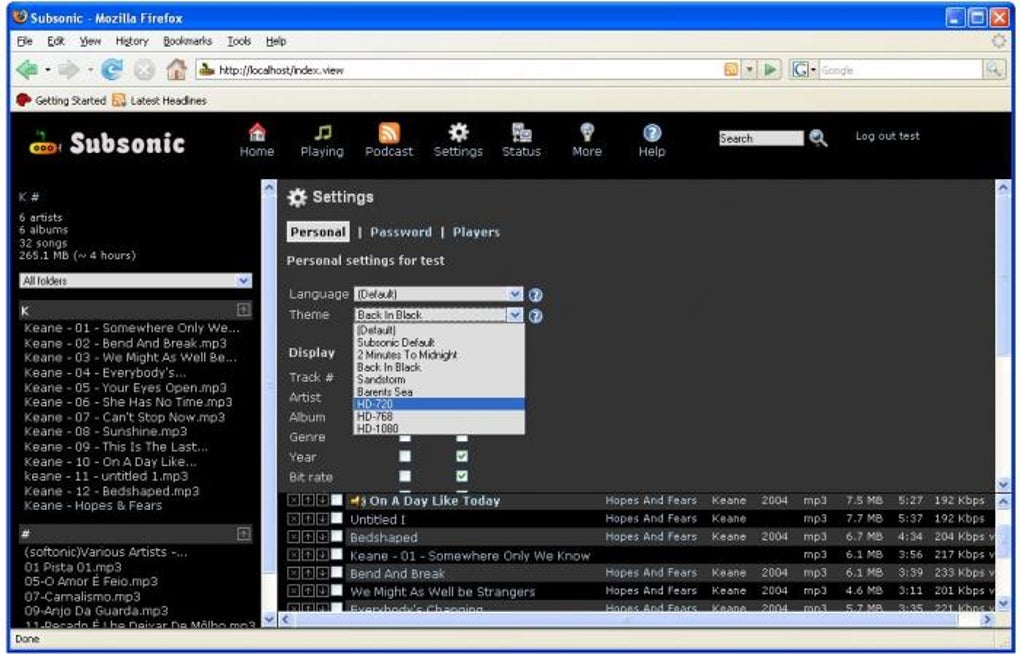Click the Subsonic logo
Viewport: 1020px width, 654px height.
point(107,143)
